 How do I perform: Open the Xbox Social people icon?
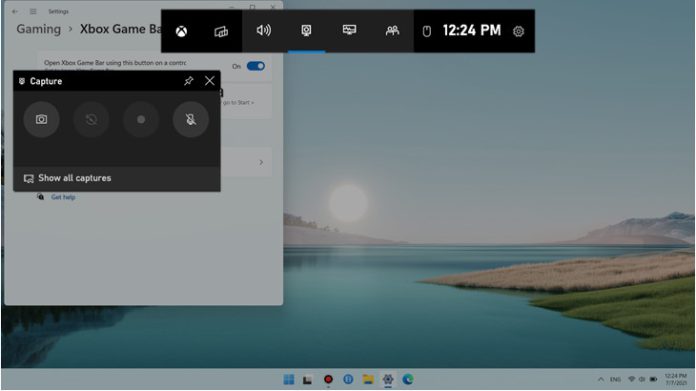point(392,30)
